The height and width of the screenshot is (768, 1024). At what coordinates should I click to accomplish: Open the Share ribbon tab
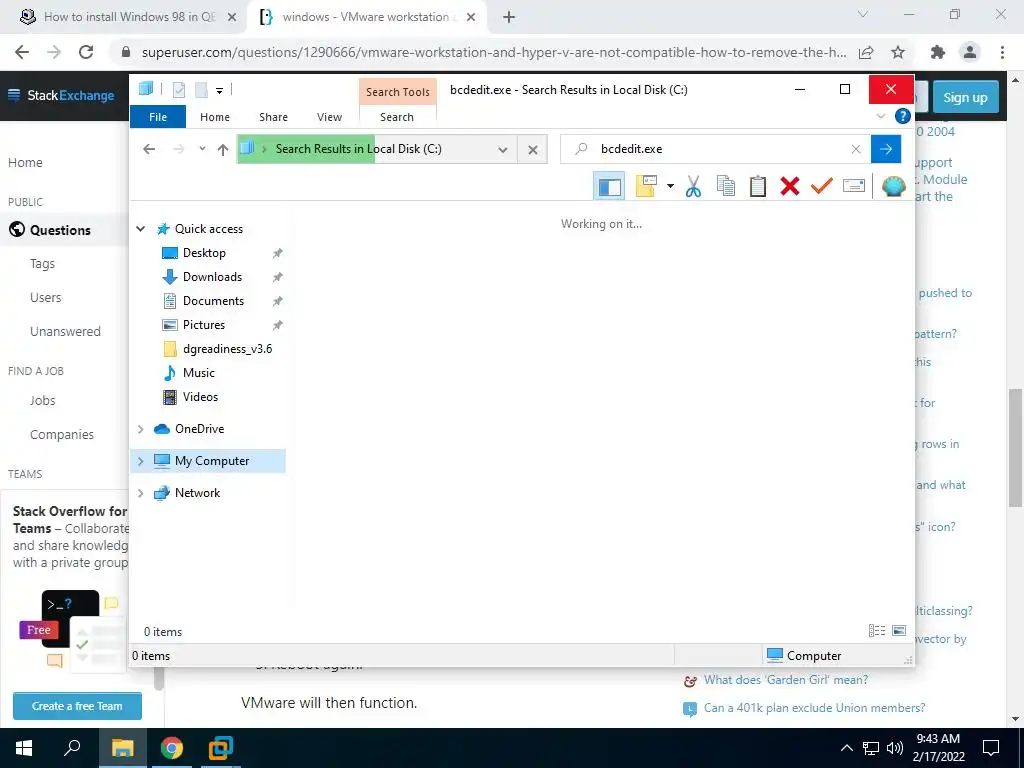[274, 117]
